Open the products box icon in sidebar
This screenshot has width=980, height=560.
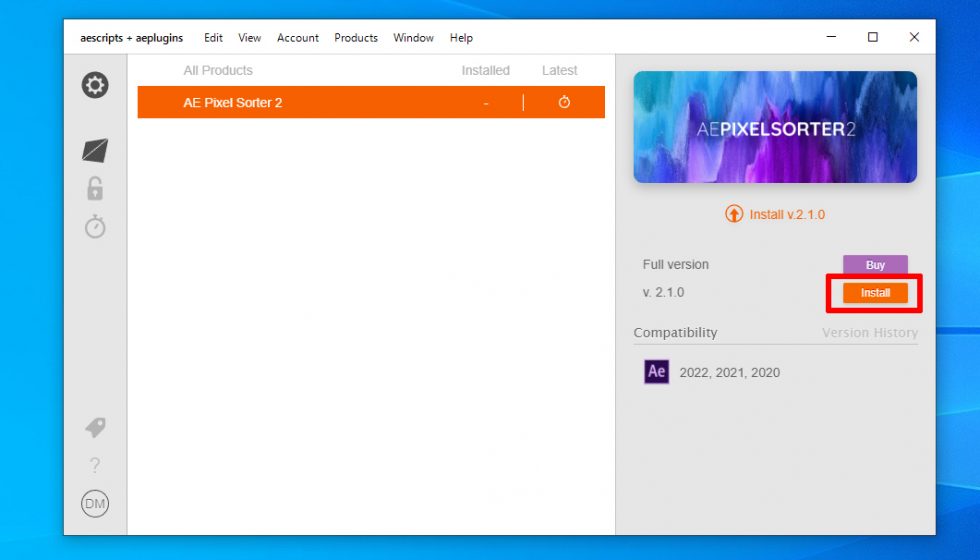(95, 150)
